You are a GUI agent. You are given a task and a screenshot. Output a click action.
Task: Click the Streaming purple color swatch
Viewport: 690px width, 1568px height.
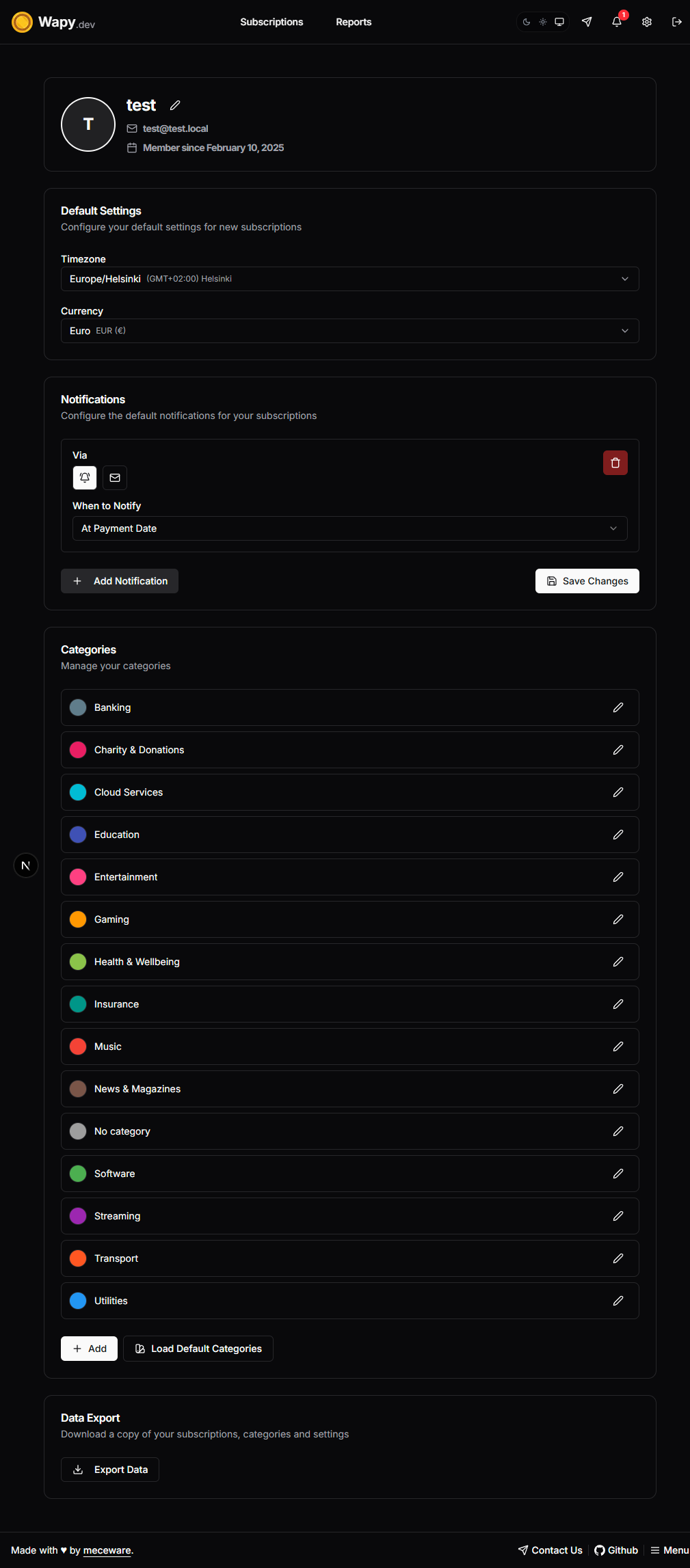(x=78, y=1216)
